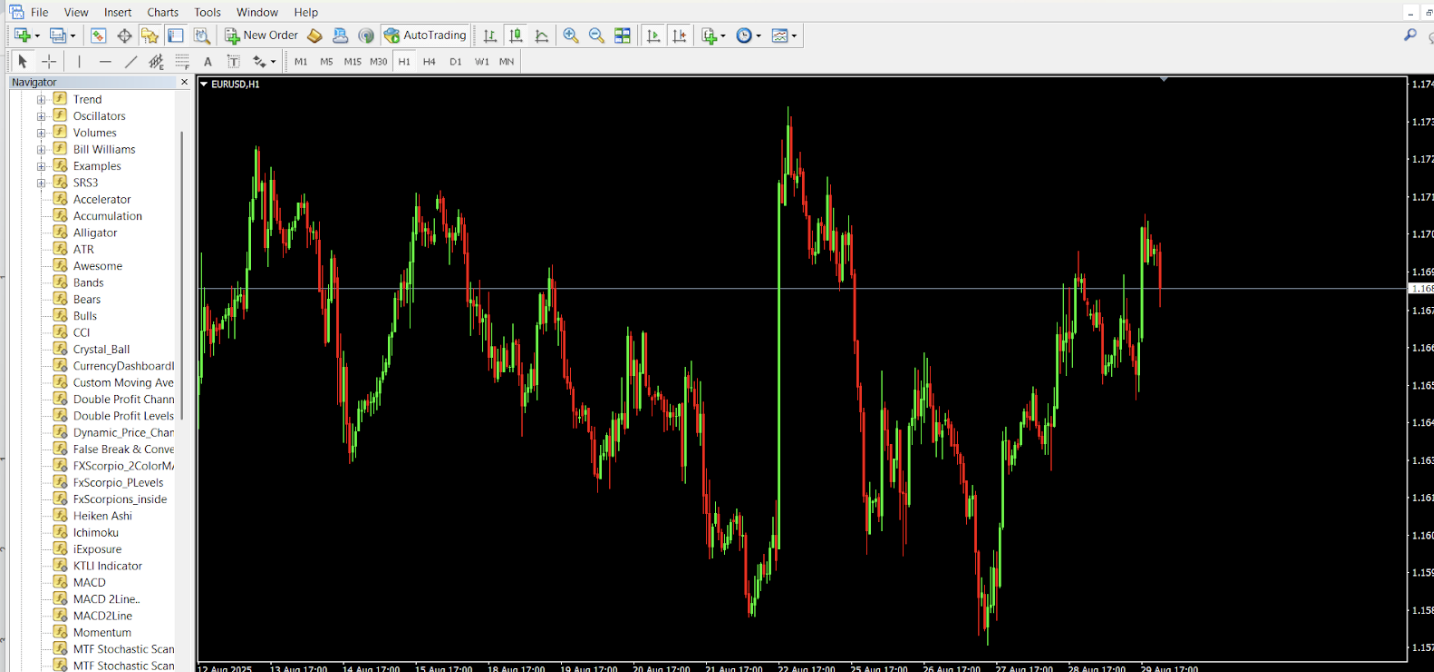Select the Heiken Ashi indicator in Navigator
Image resolution: width=1434 pixels, height=672 pixels.
pyautogui.click(x=102, y=516)
